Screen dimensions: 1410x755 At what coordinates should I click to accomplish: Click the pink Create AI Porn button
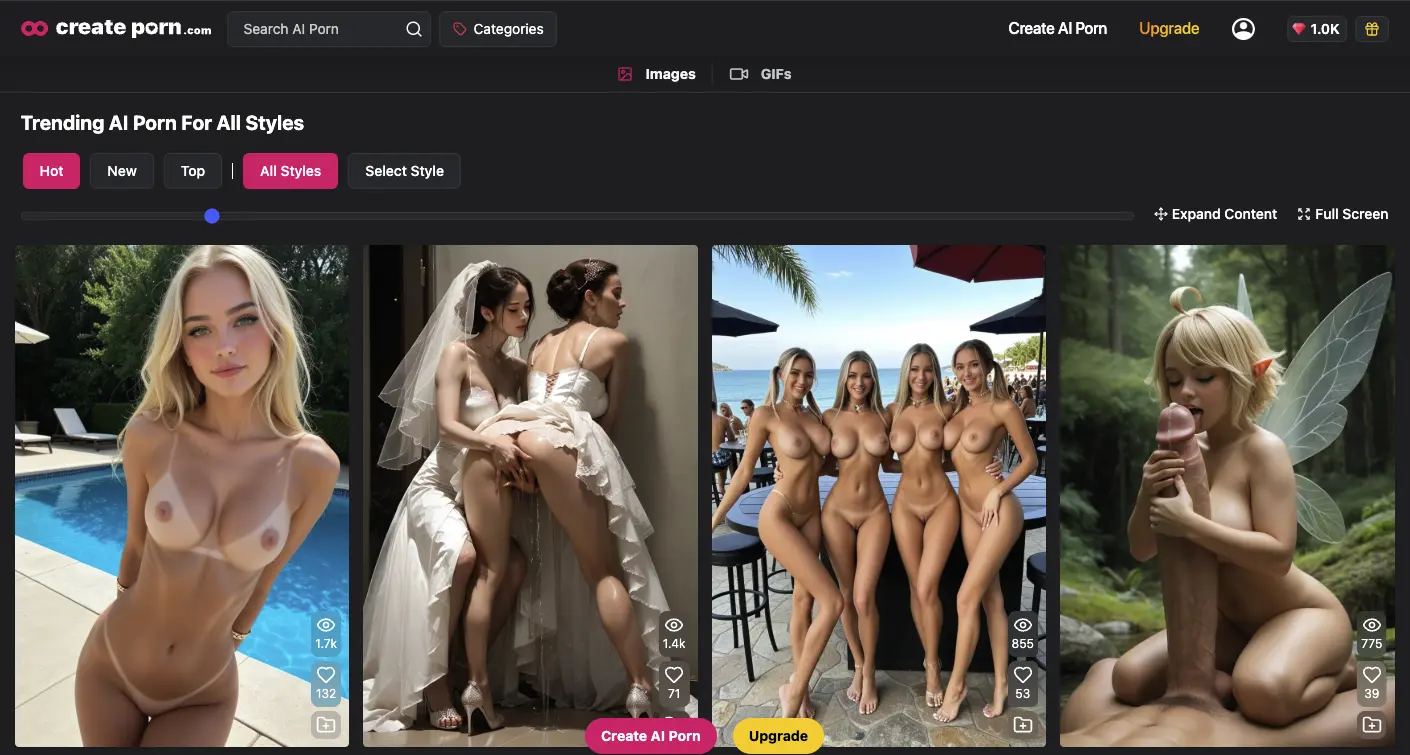click(650, 735)
